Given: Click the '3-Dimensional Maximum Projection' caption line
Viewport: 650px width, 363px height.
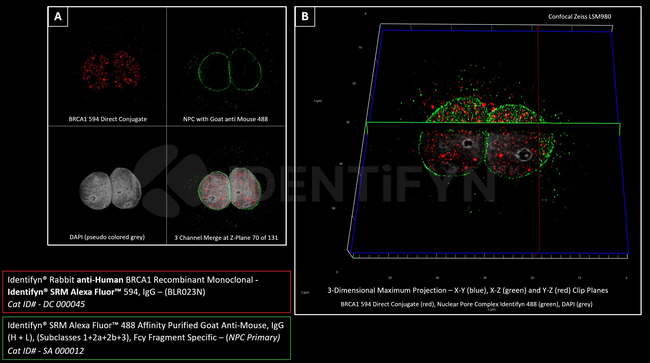Looking at the screenshot, I should (x=468, y=290).
